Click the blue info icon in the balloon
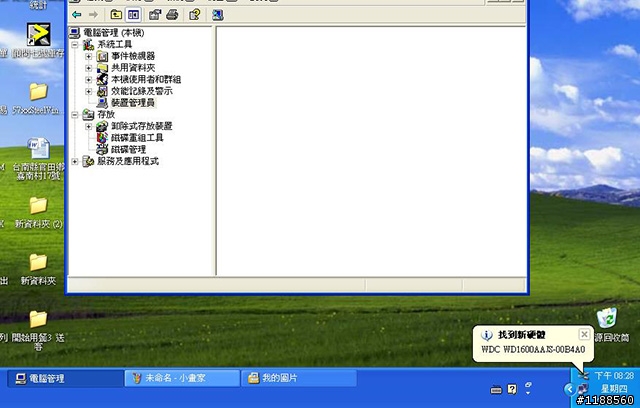640x408 pixels. click(487, 335)
